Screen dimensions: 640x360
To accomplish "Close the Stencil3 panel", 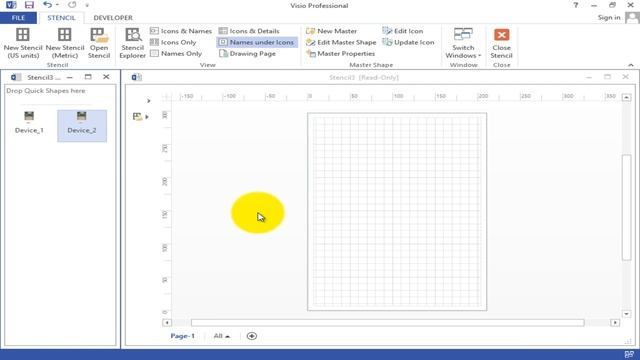I will coord(106,77).
